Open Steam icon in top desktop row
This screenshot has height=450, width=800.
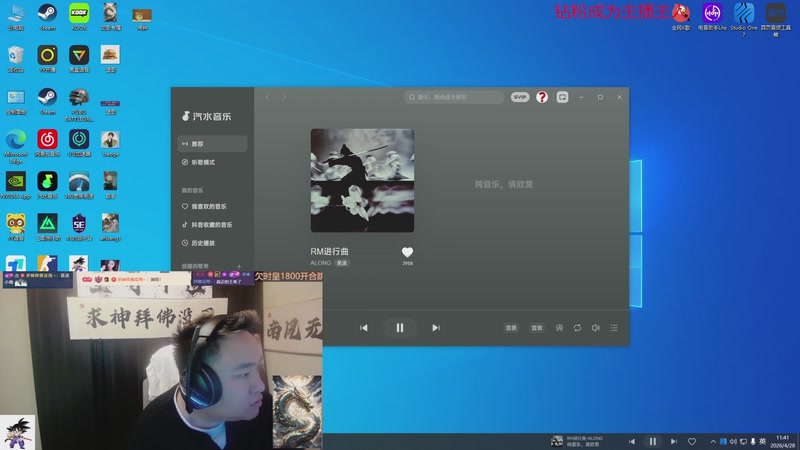click(x=47, y=17)
